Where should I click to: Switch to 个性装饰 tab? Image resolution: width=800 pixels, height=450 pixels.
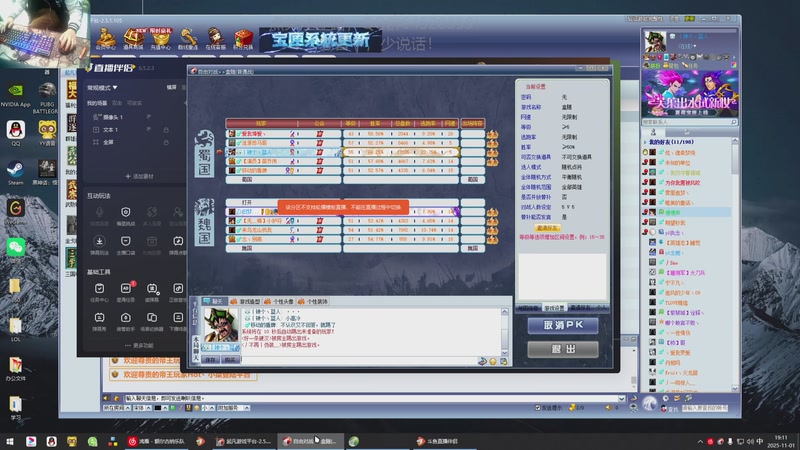pyautogui.click(x=313, y=302)
